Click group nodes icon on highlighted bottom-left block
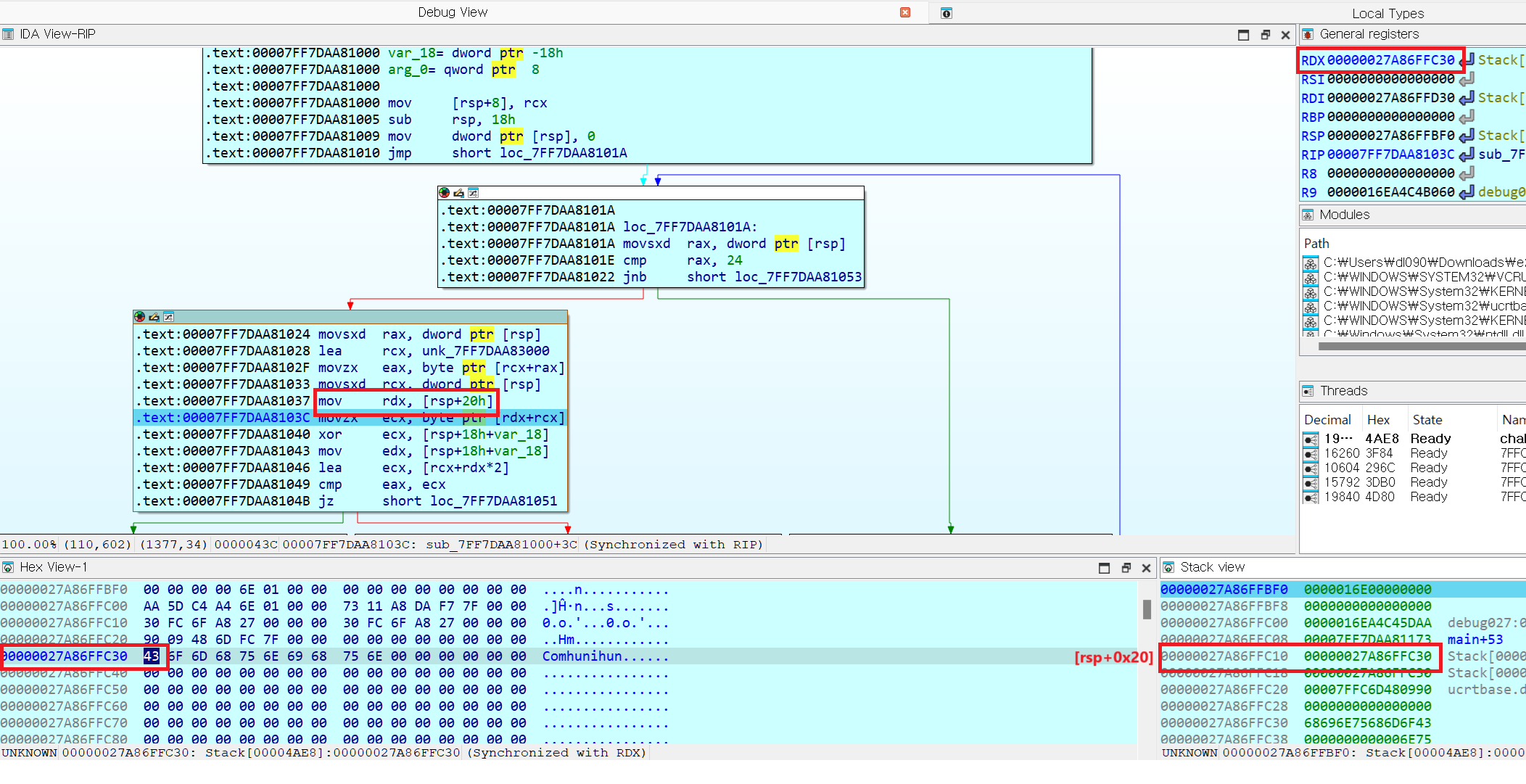Image resolution: width=1526 pixels, height=784 pixels. pyautogui.click(x=168, y=317)
